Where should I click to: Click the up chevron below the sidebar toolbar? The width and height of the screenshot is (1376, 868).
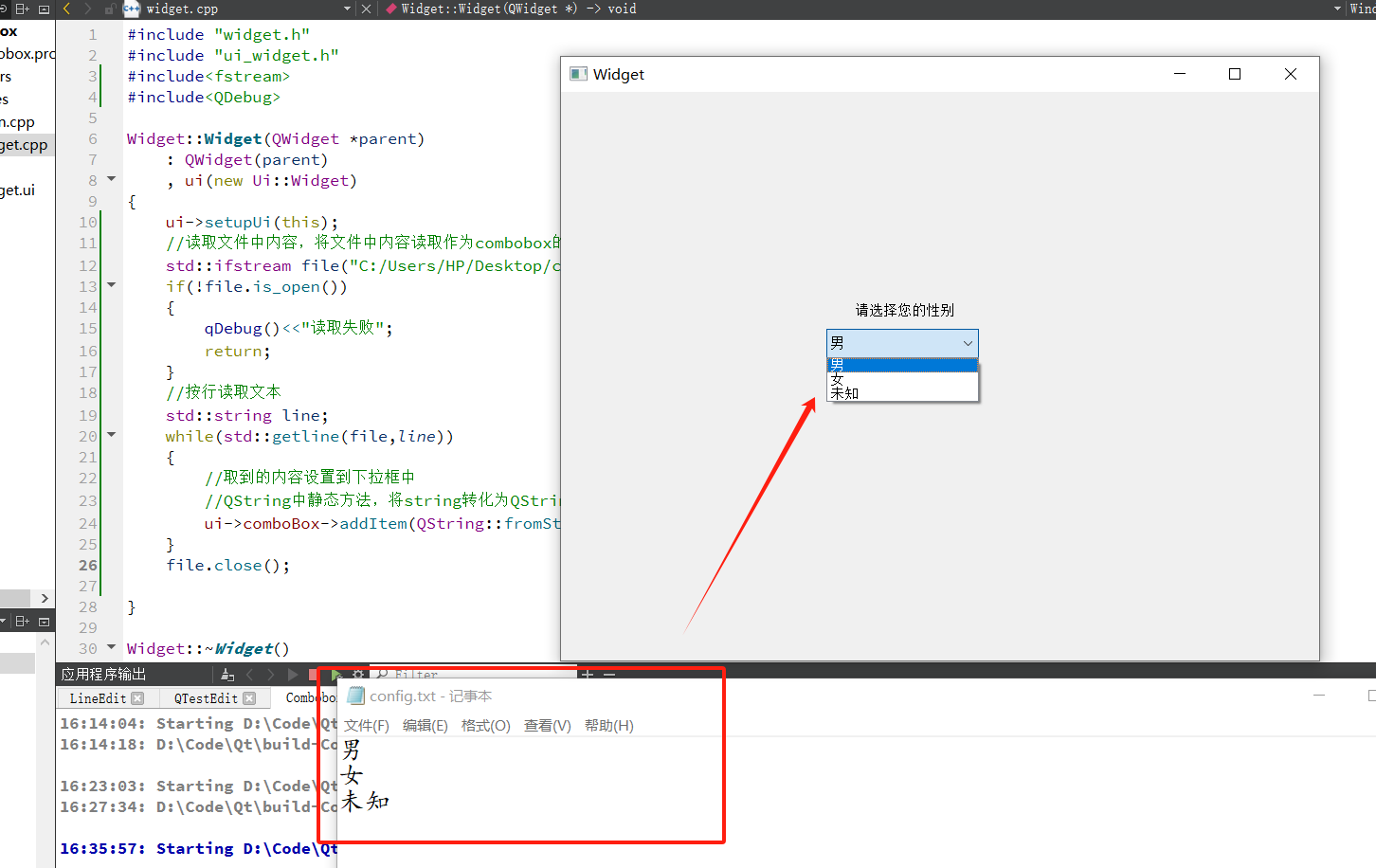(x=45, y=642)
